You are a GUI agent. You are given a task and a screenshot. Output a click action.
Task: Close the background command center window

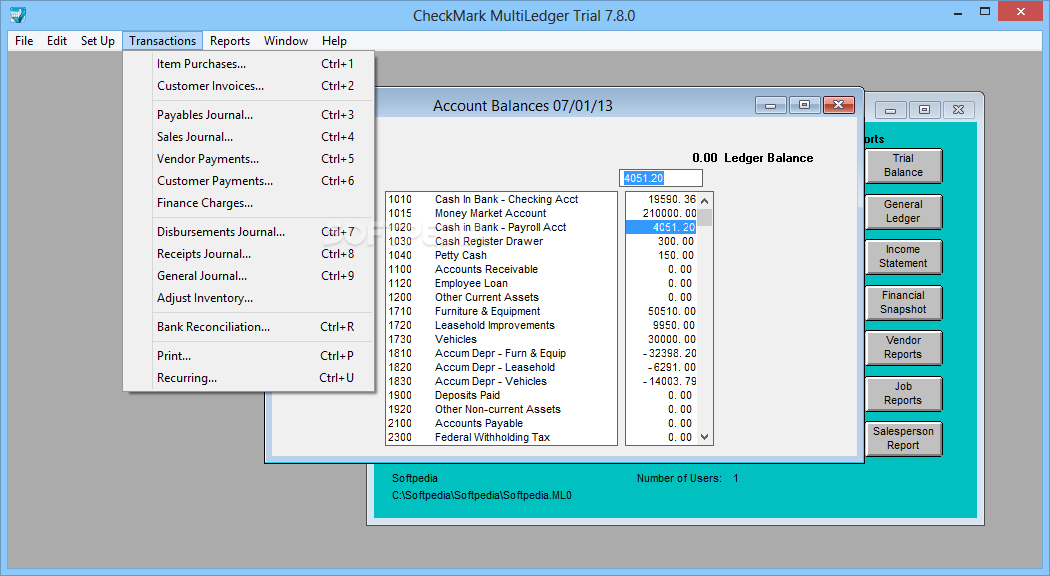[x=958, y=110]
